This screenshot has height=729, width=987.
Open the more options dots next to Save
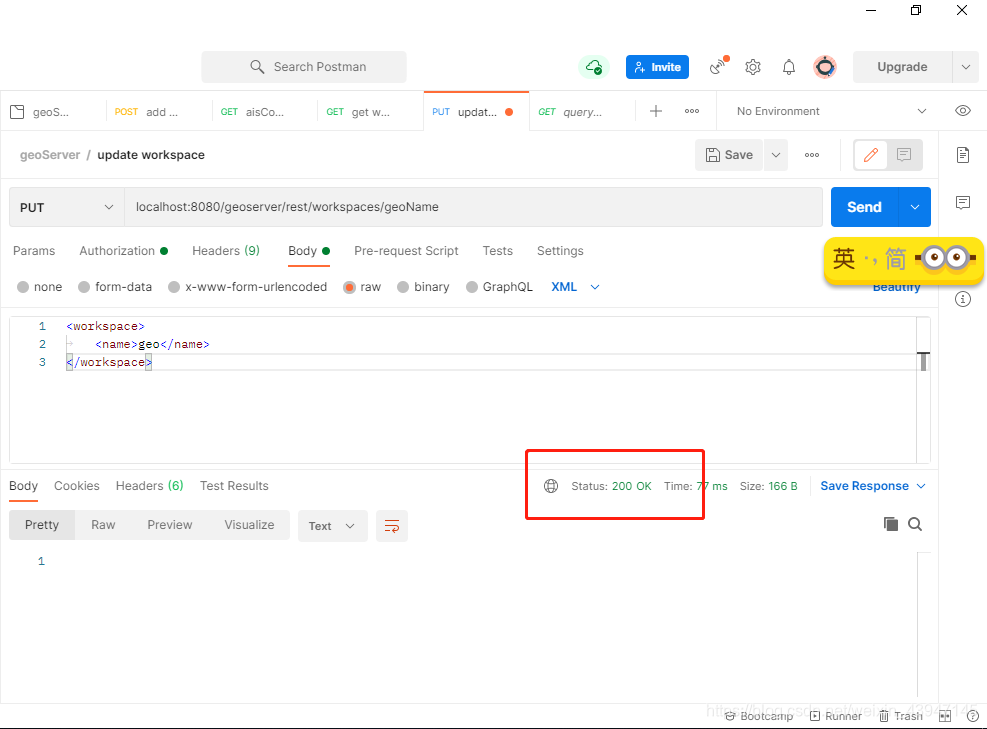coord(811,155)
